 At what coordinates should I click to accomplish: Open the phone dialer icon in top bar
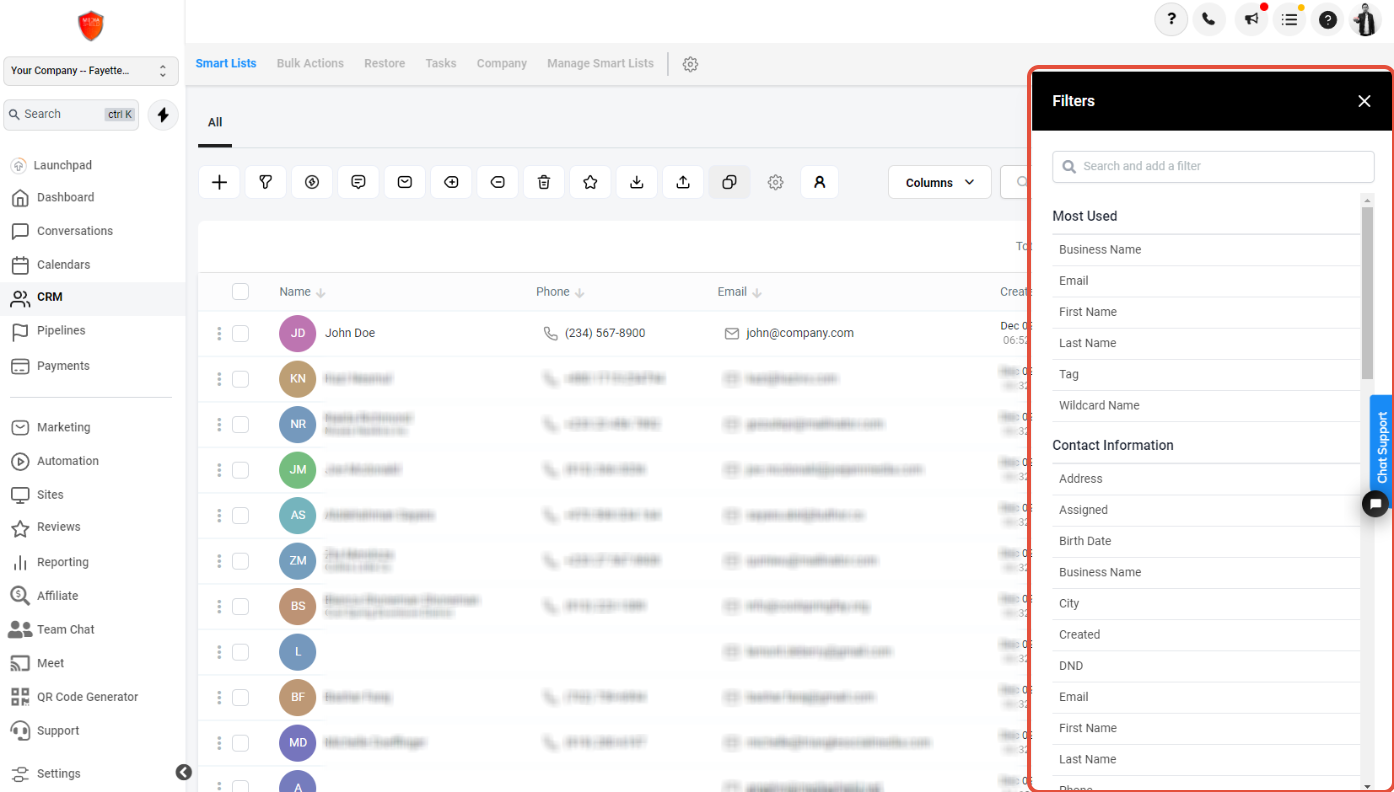click(1209, 19)
